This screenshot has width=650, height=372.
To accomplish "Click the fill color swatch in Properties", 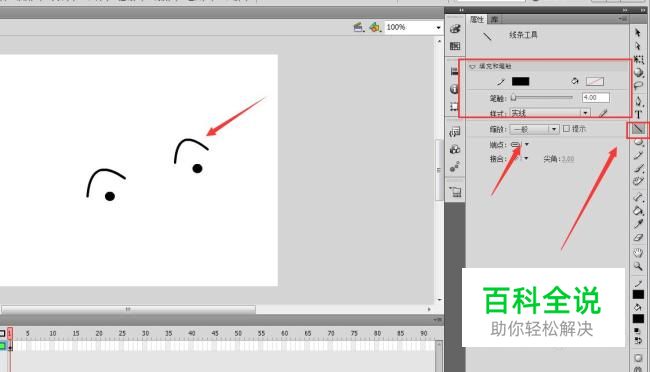I will click(x=595, y=81).
